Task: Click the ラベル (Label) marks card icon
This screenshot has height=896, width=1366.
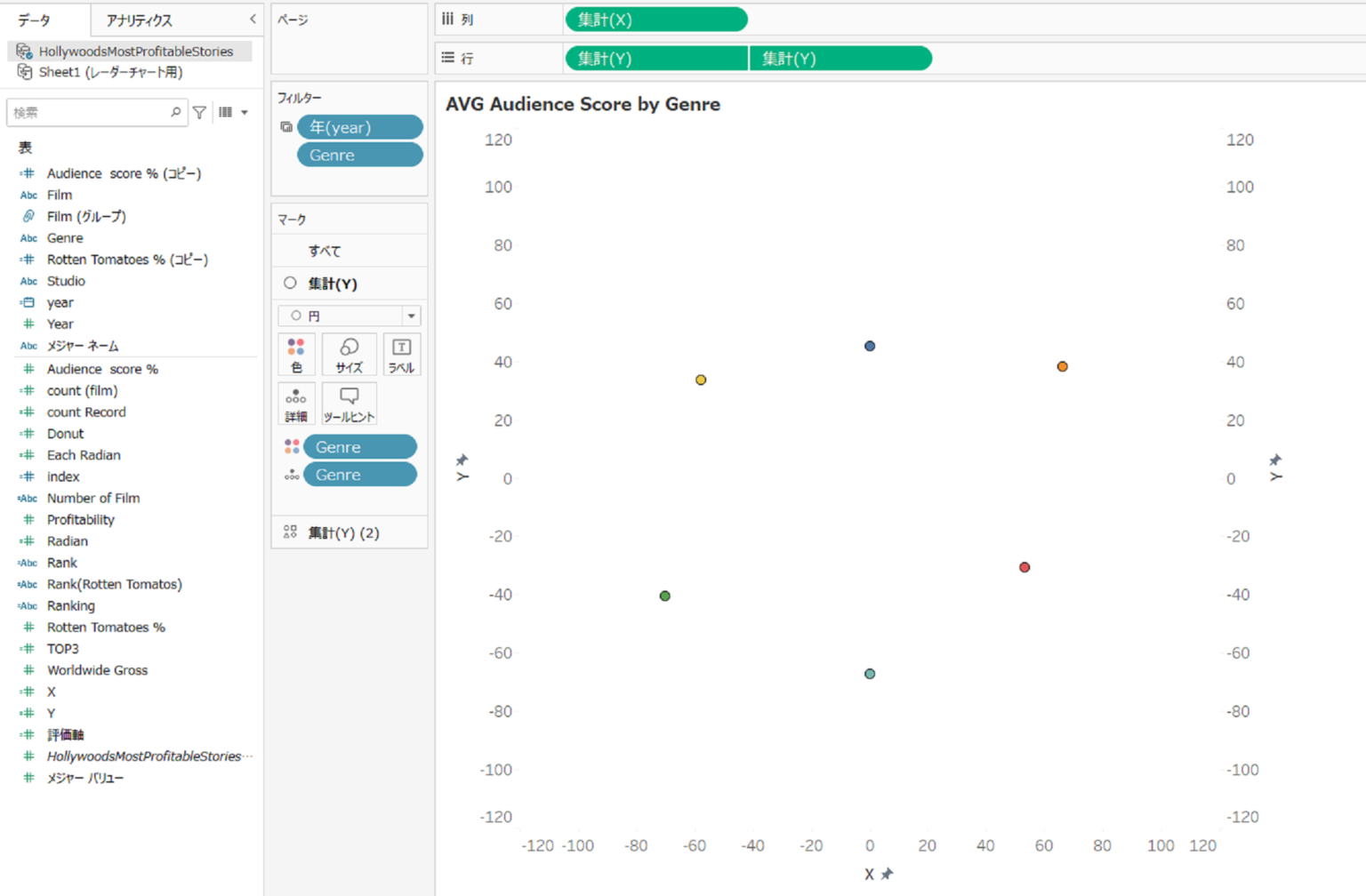Action: [401, 354]
